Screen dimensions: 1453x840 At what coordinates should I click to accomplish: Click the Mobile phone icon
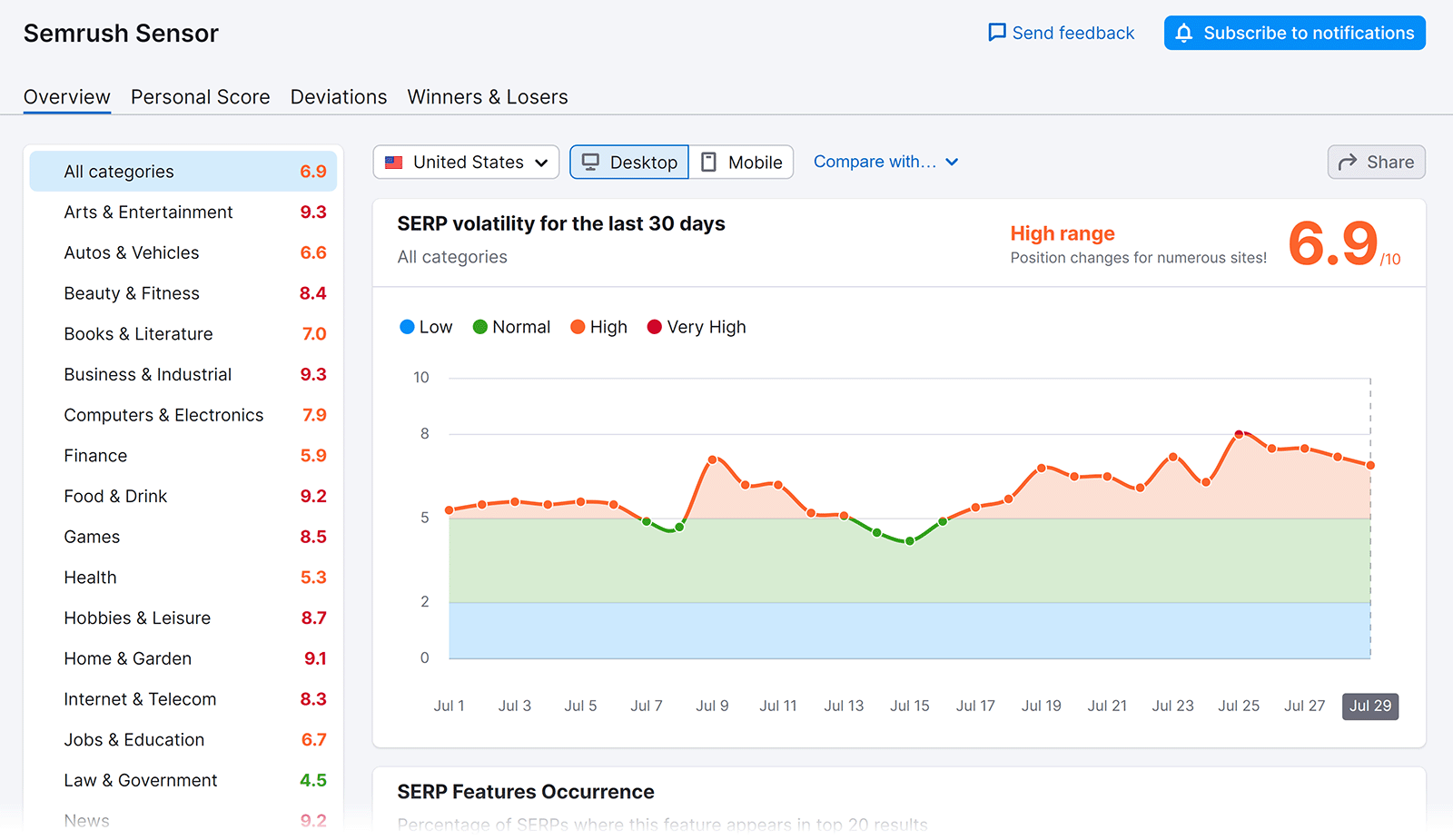point(709,163)
